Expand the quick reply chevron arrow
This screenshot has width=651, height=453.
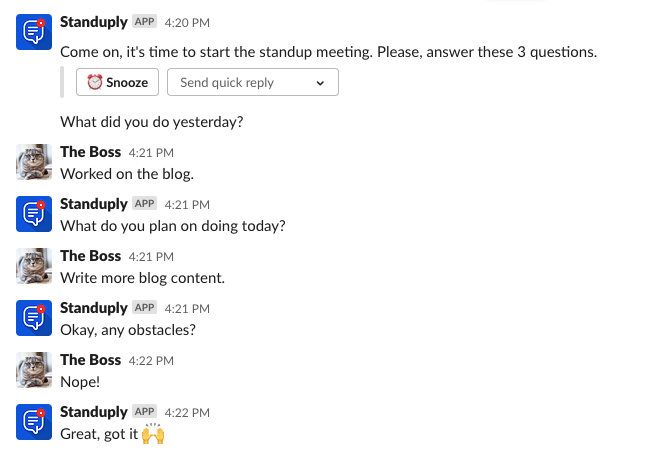point(320,83)
